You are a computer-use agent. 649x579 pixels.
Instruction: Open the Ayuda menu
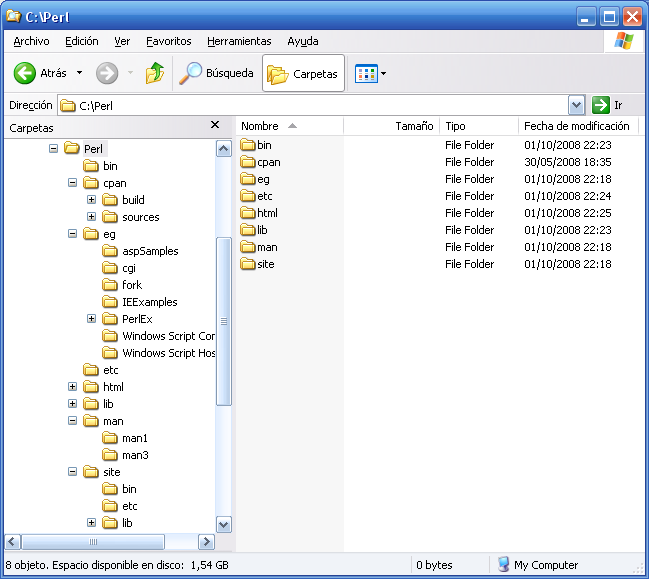303,41
